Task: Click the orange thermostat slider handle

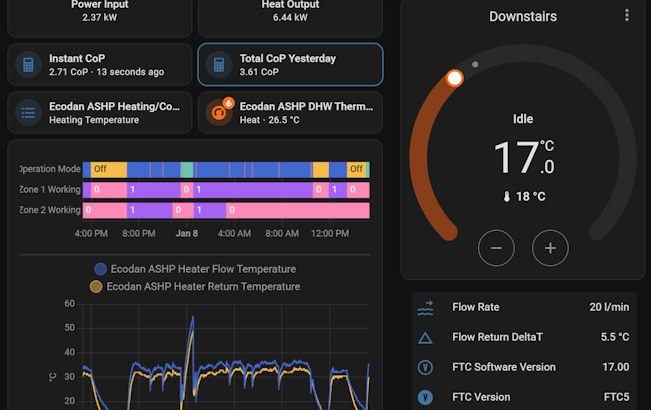Action: click(455, 78)
